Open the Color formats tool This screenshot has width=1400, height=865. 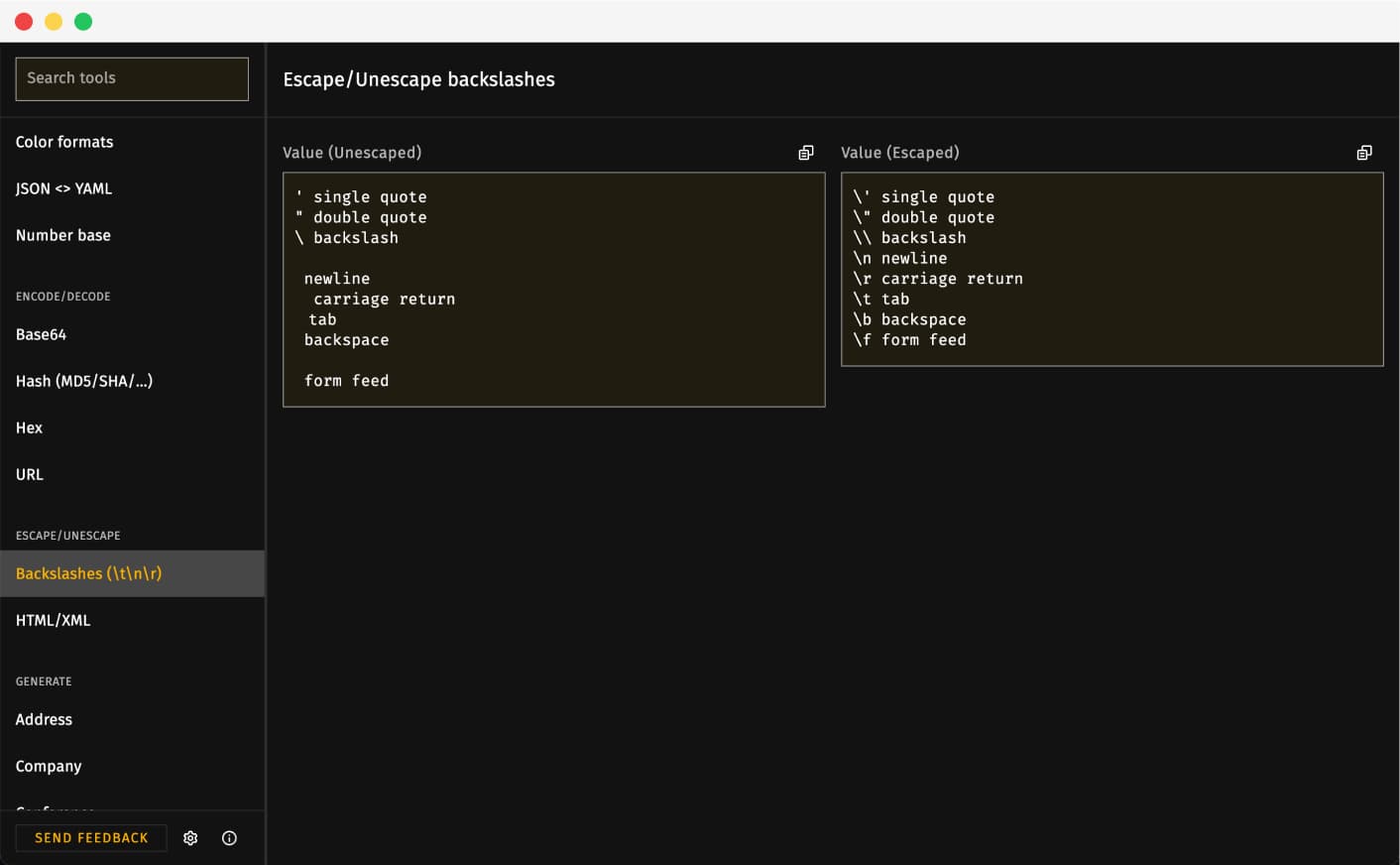point(132,142)
